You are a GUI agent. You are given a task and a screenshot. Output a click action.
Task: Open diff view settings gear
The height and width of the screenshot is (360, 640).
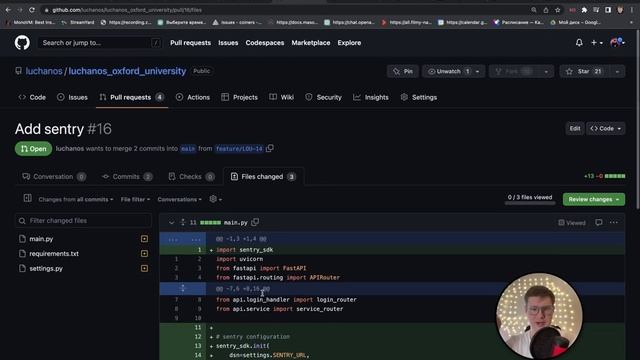point(215,199)
